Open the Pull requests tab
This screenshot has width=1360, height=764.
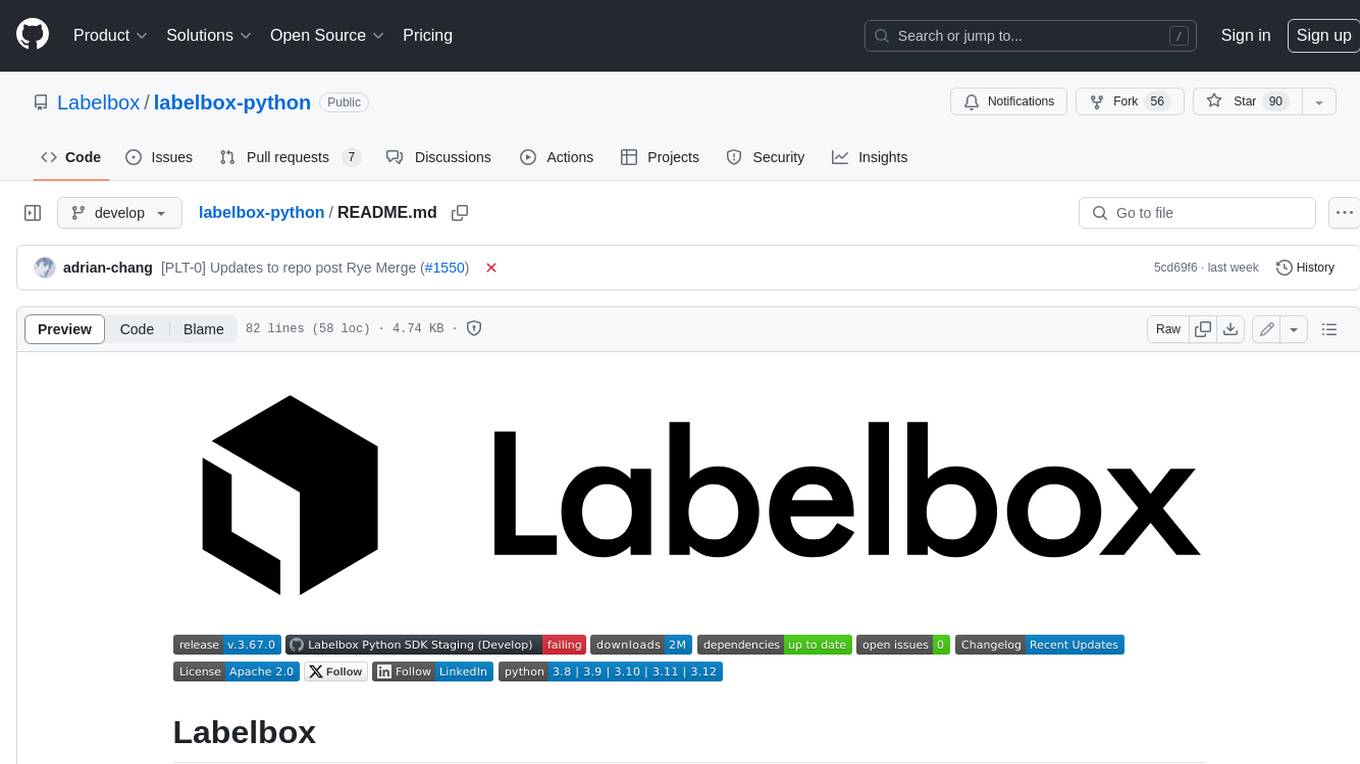290,157
